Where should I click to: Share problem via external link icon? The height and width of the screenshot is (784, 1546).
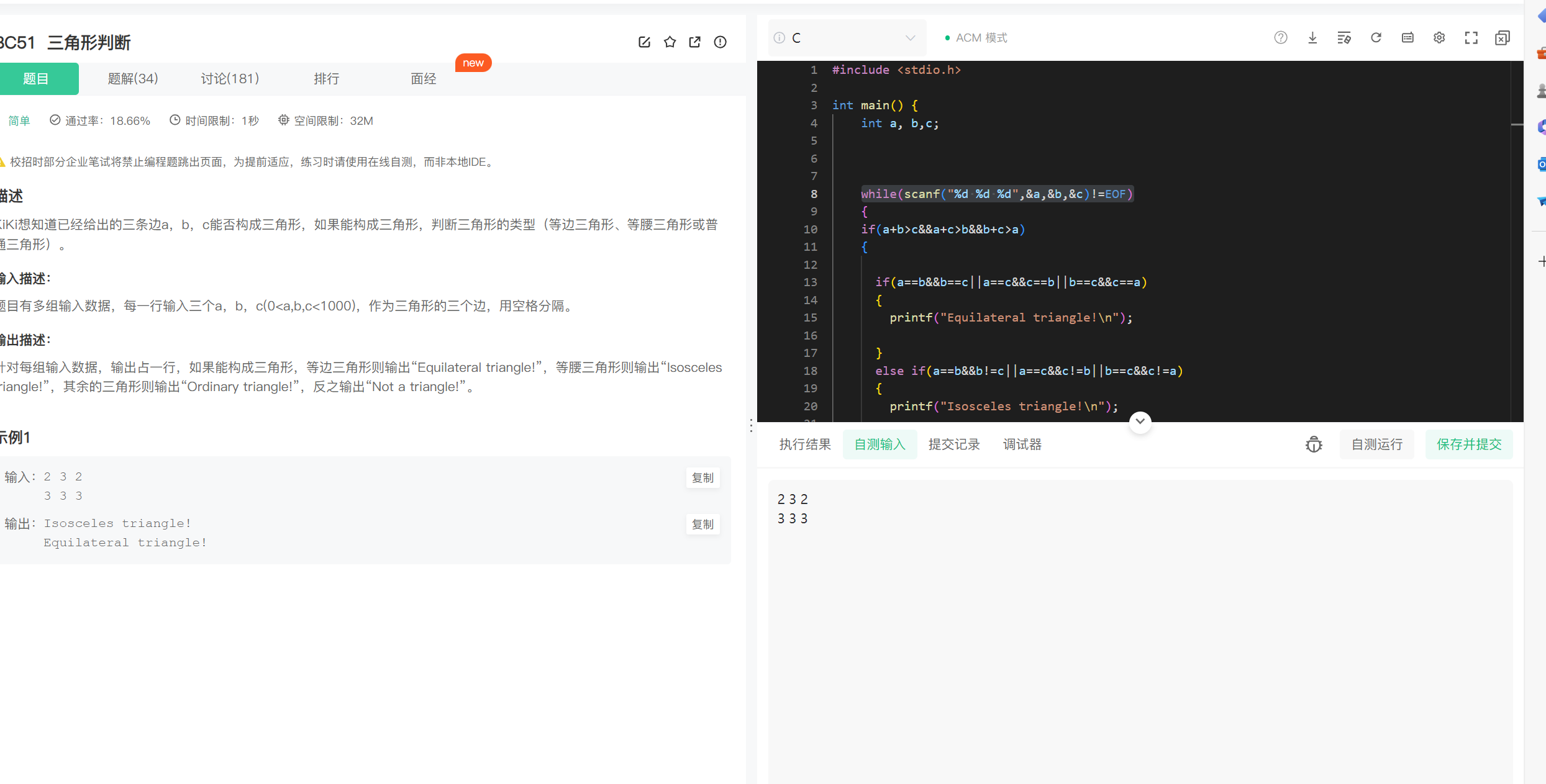click(694, 42)
